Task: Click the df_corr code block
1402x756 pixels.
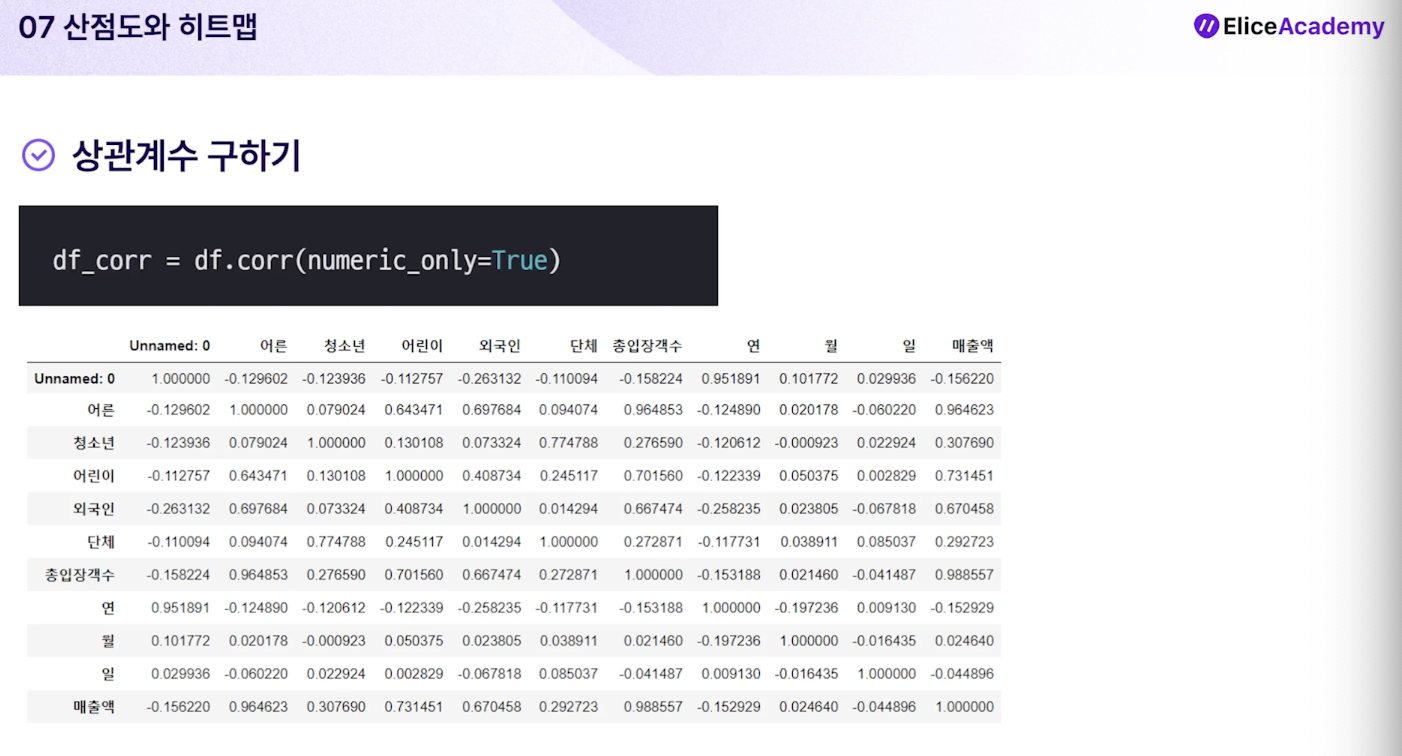Action: tap(368, 256)
